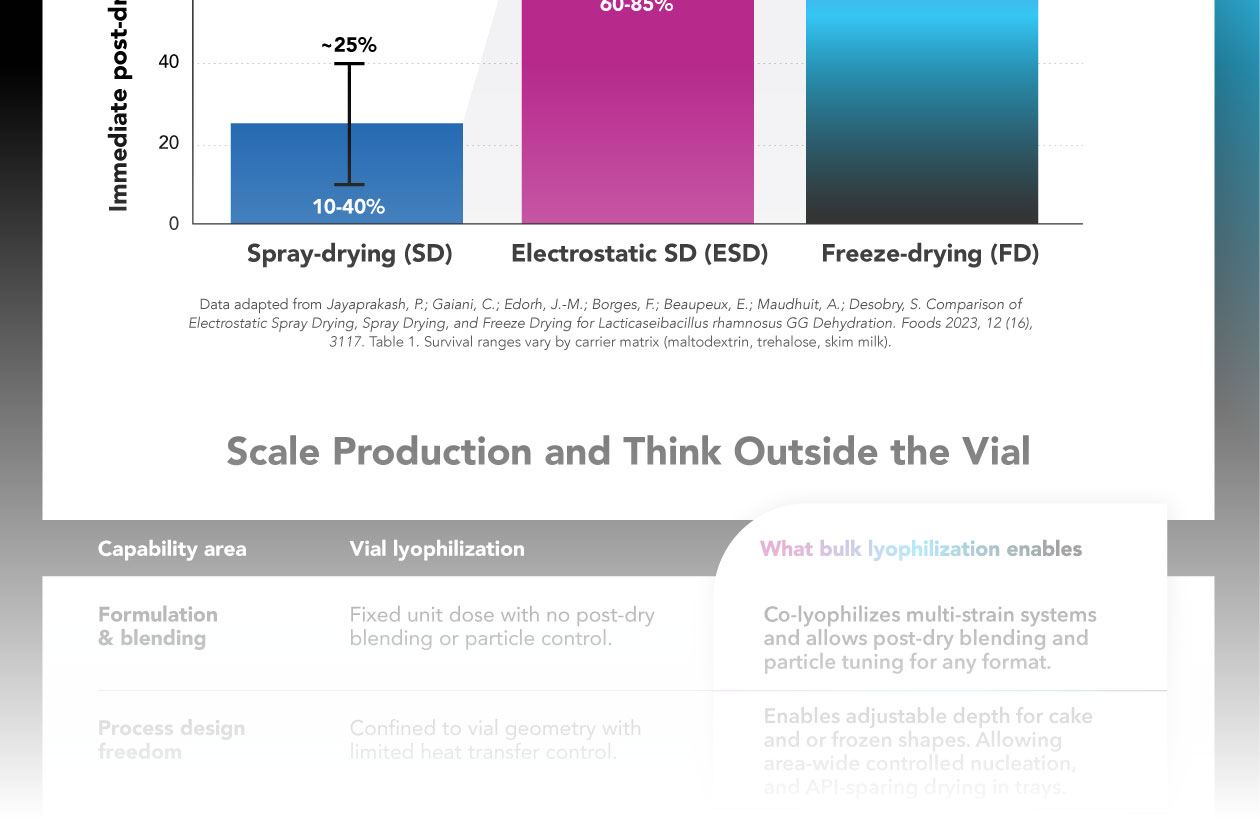Select the Spray-drying (SD) axis label
This screenshot has width=1260, height=830.
pos(350,254)
